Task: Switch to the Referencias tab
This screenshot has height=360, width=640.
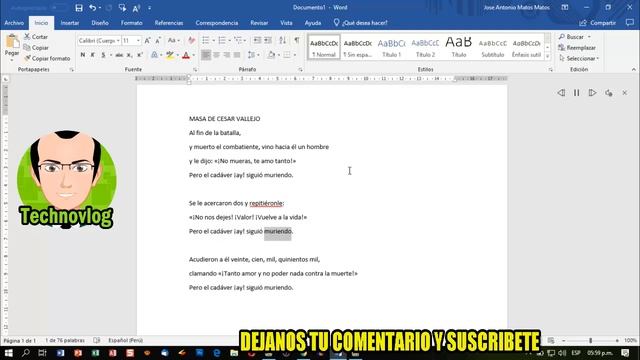Action: [x=169, y=23]
